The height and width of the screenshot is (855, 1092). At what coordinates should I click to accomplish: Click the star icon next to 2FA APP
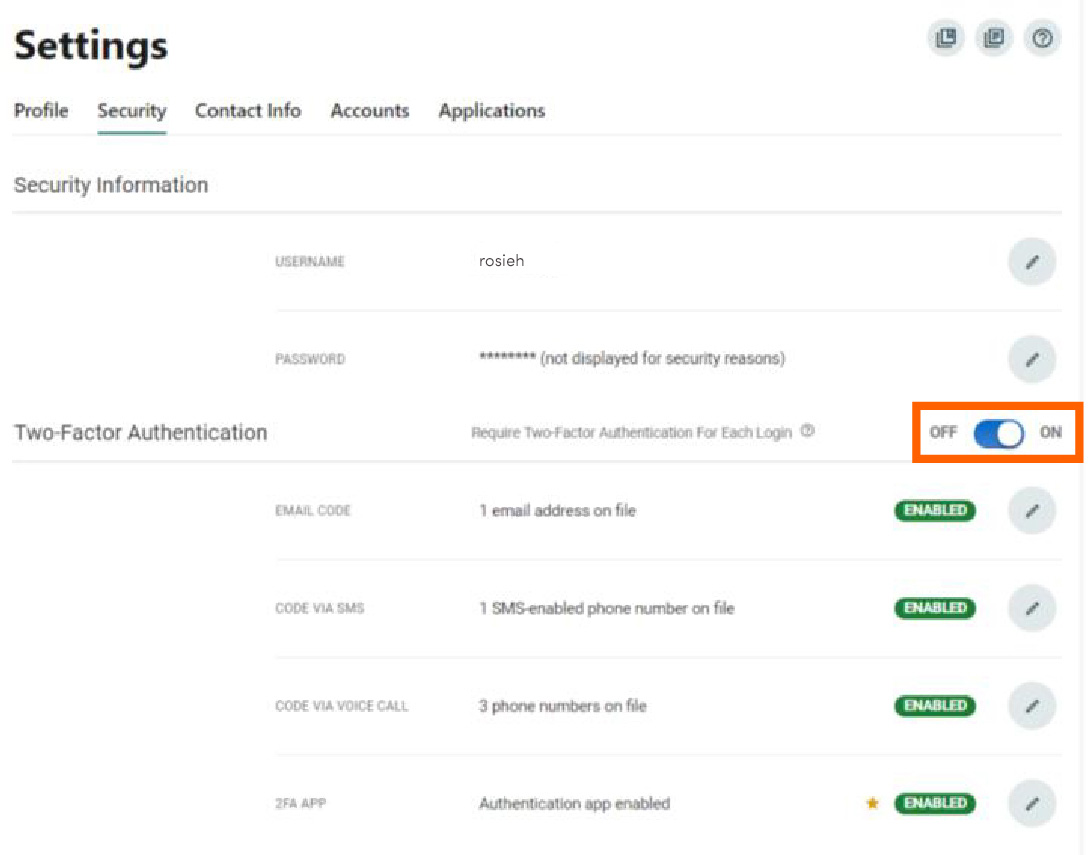click(x=872, y=803)
